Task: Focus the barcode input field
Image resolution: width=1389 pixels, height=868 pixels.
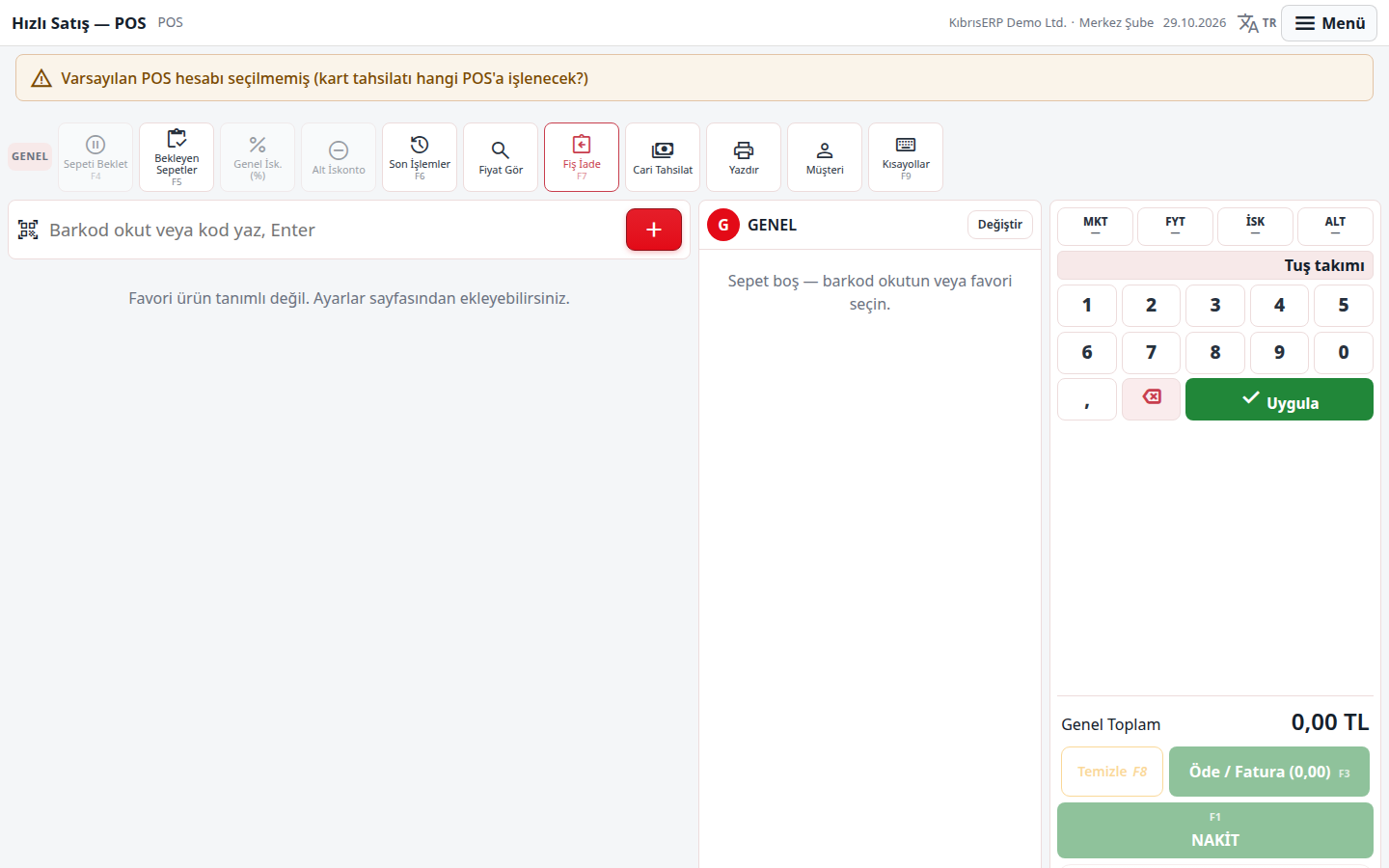Action: click(x=333, y=230)
